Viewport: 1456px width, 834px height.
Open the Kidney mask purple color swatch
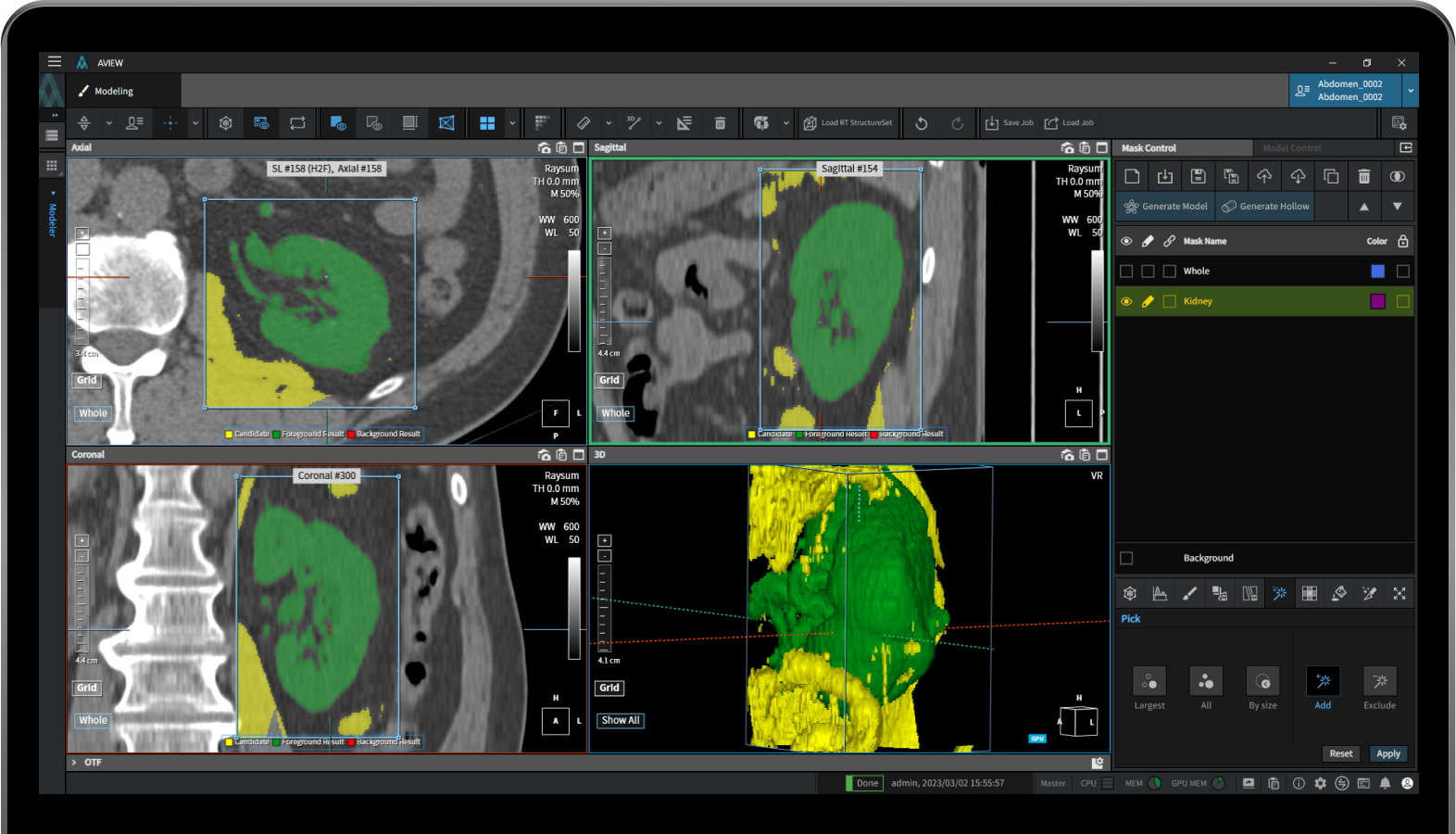coord(1378,301)
